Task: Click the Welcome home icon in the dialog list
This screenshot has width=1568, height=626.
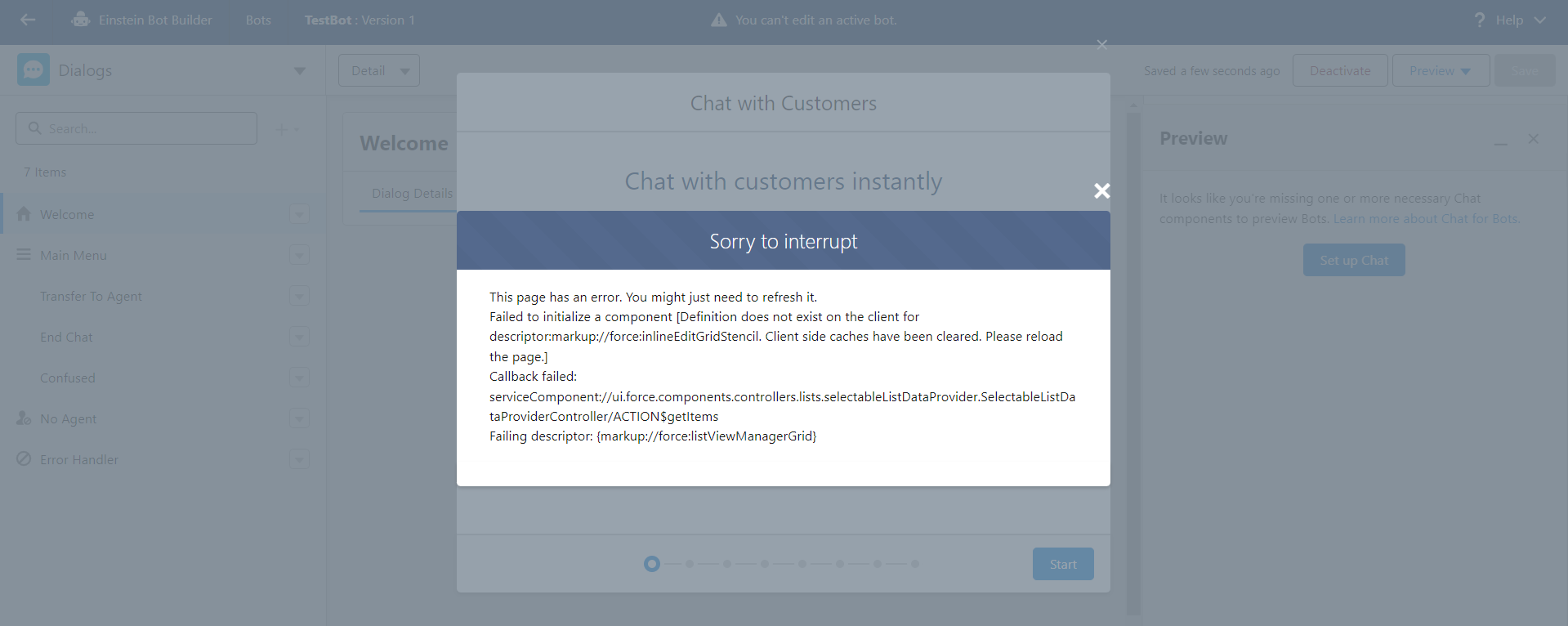Action: [24, 213]
